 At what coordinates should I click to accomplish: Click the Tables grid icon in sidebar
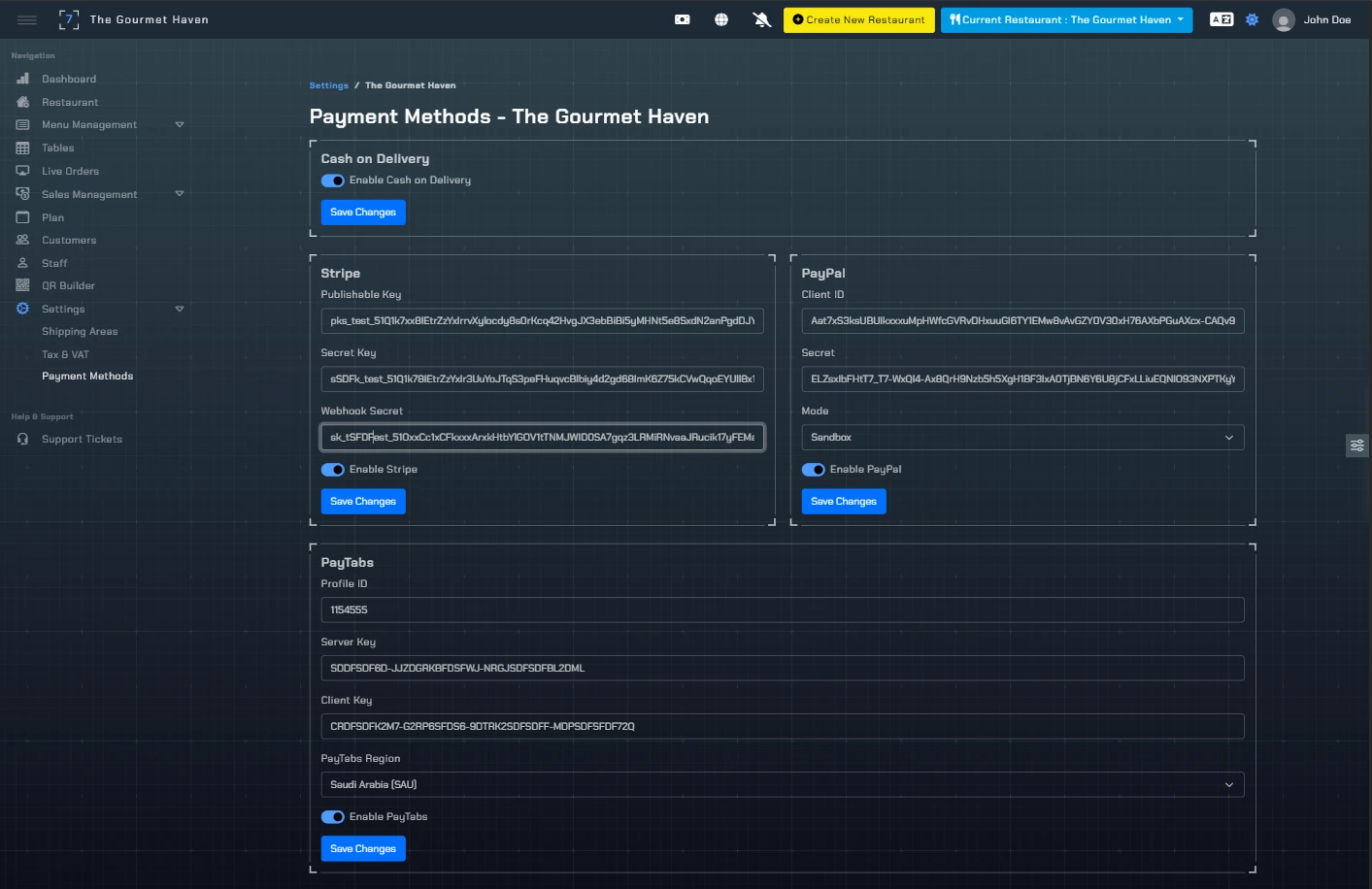click(x=22, y=148)
